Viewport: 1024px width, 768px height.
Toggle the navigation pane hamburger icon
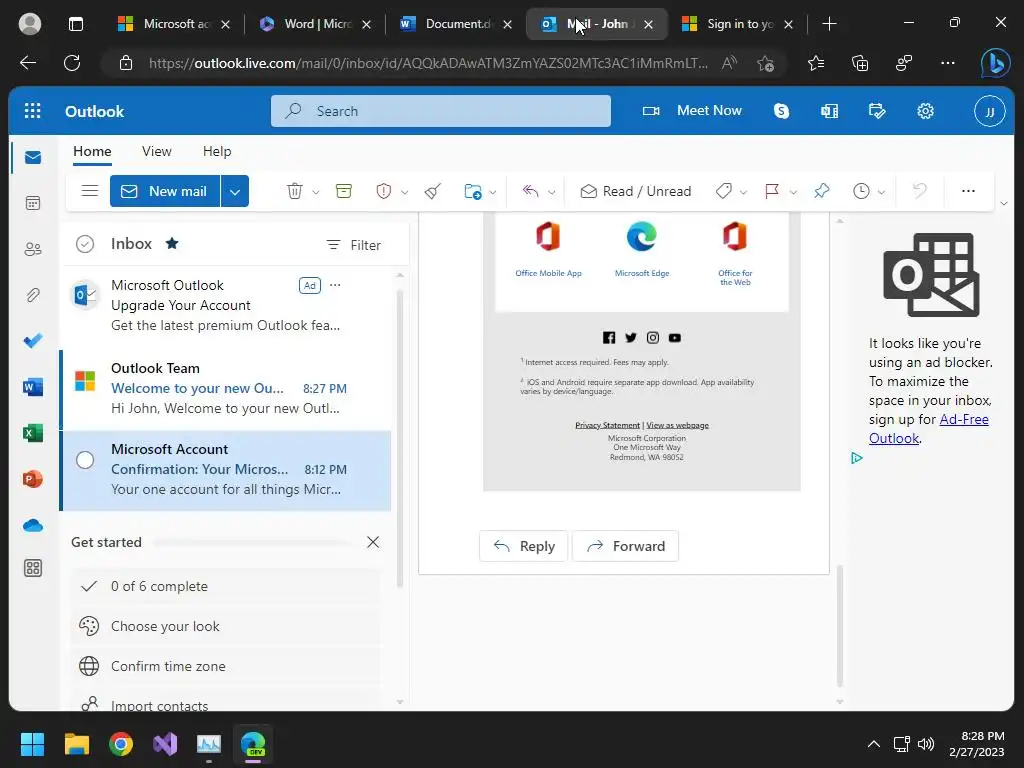click(x=89, y=191)
